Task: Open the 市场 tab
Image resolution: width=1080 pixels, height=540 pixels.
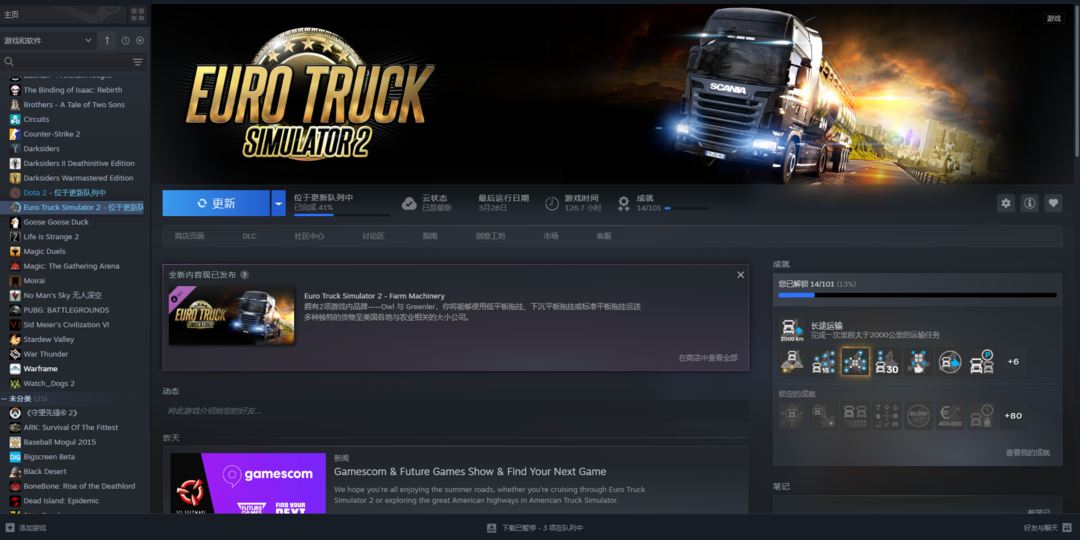Action: tap(551, 236)
